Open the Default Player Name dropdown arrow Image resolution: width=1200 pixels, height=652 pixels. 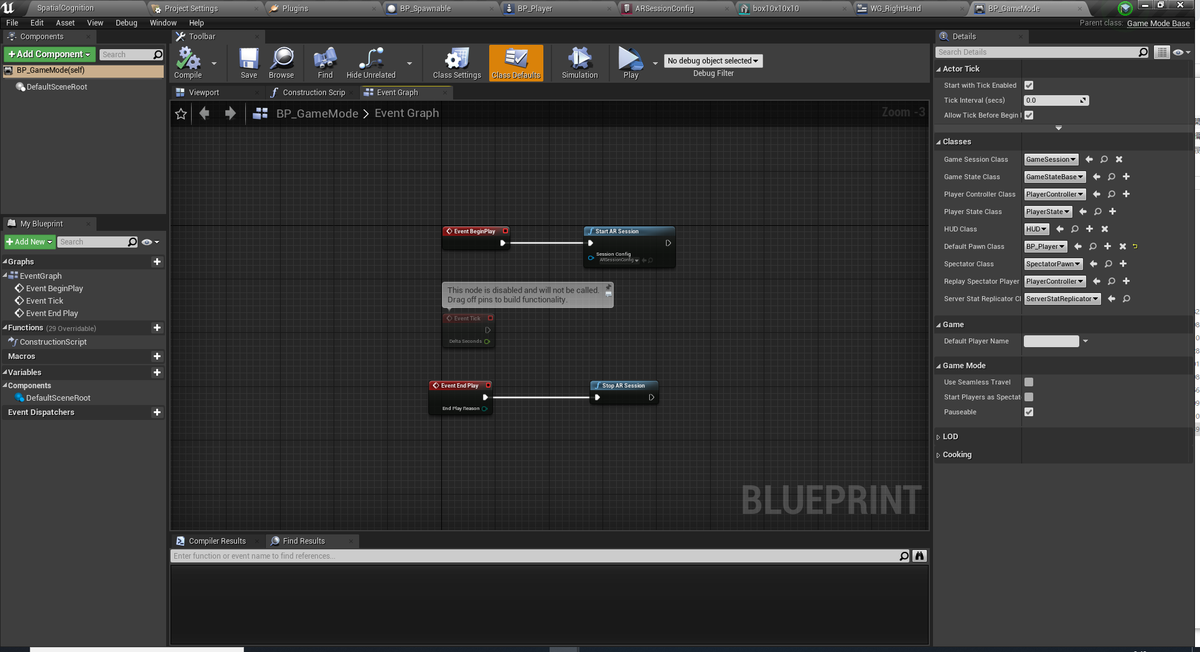point(1085,341)
